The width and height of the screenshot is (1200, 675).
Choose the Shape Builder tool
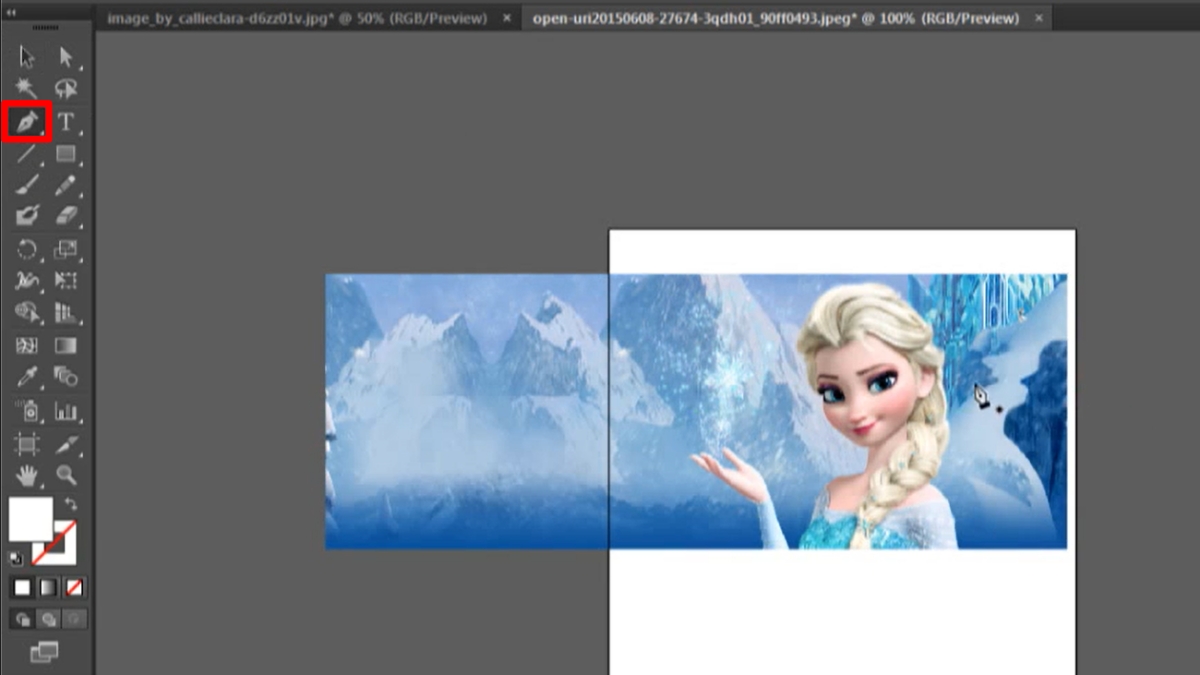27,313
